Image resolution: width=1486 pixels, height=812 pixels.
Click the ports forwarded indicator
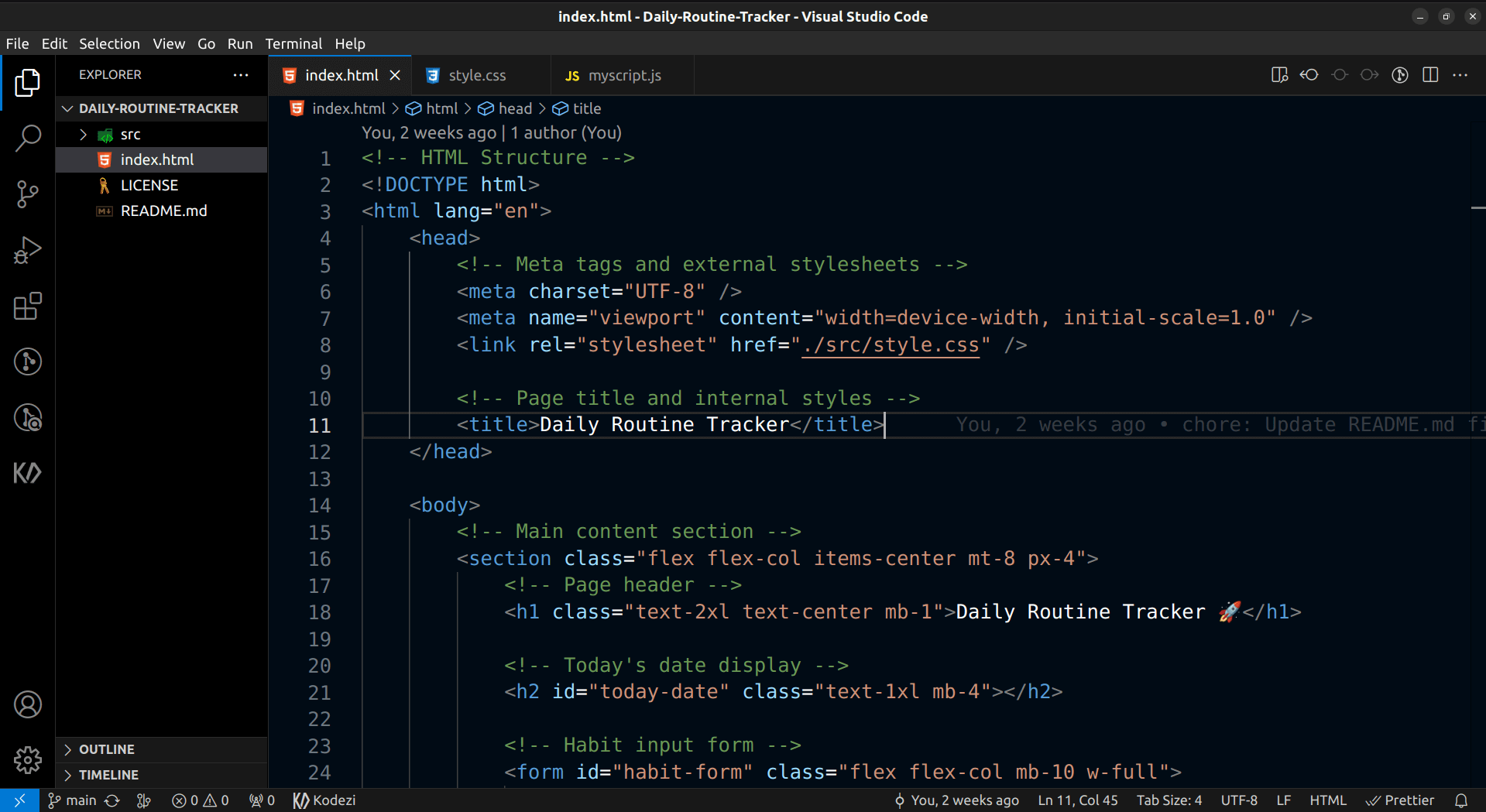(263, 800)
